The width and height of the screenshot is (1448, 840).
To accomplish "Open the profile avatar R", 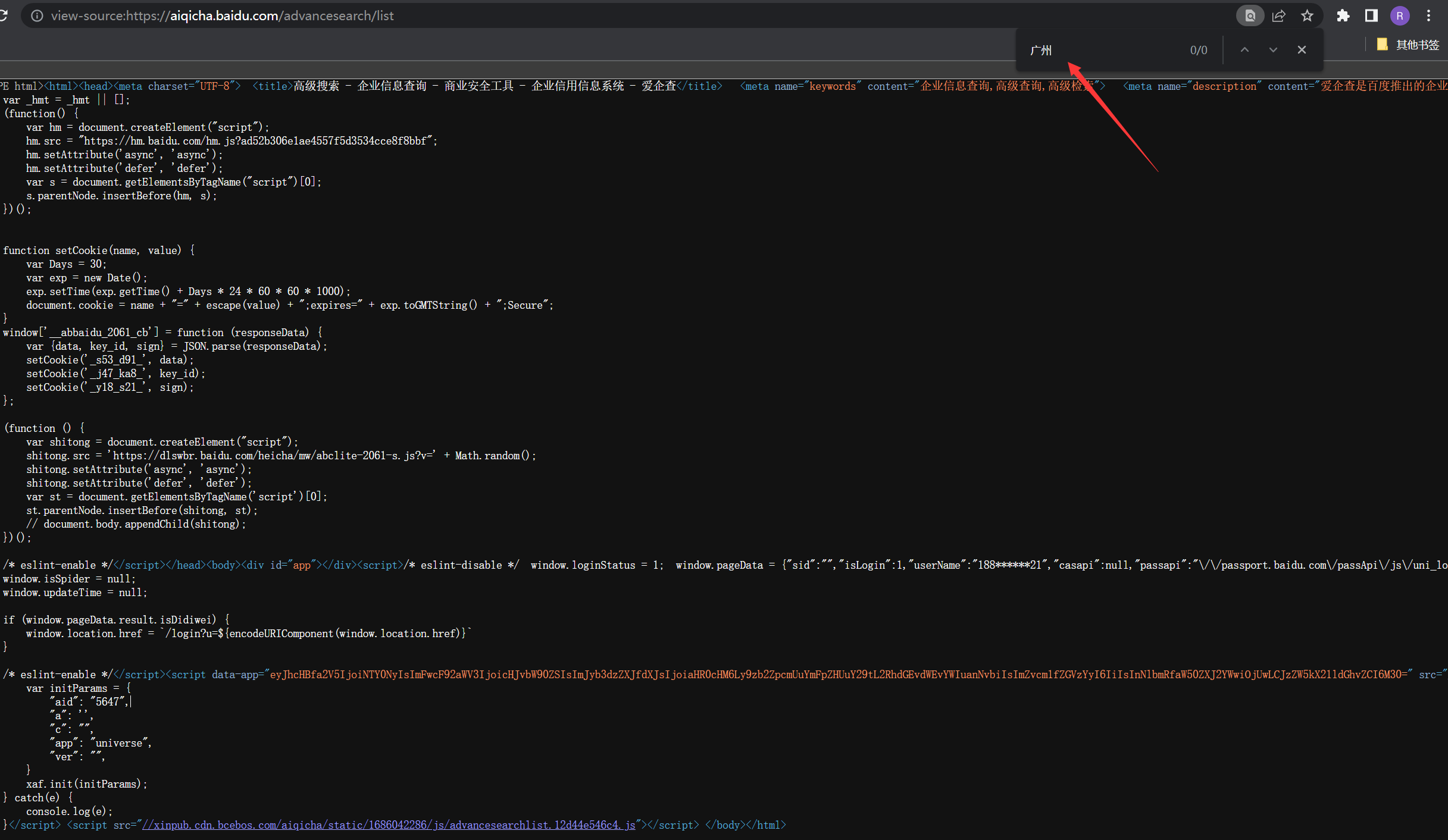I will [x=1400, y=15].
